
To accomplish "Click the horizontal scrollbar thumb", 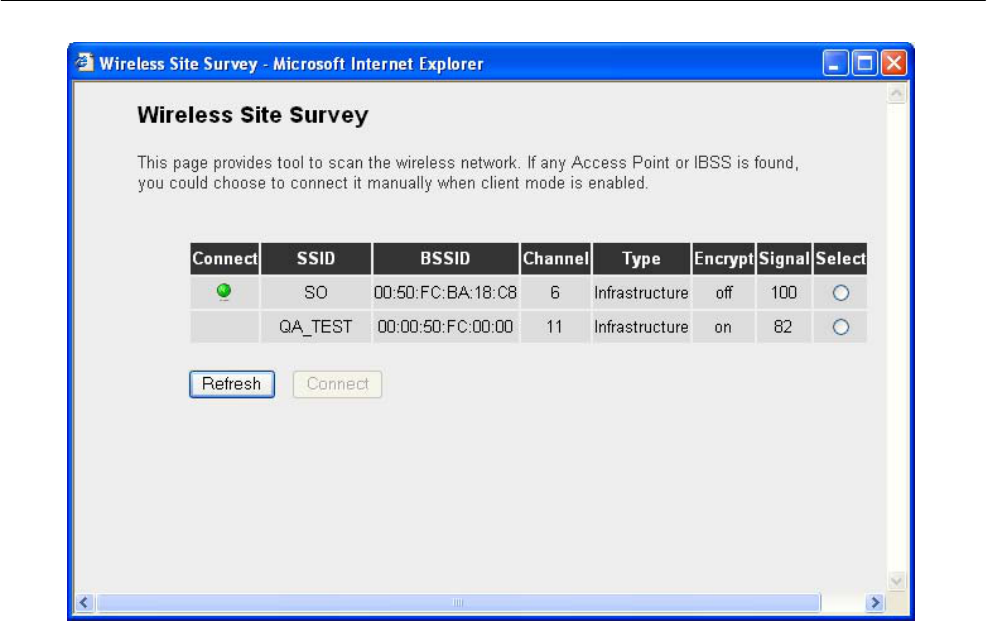I will [x=458, y=603].
